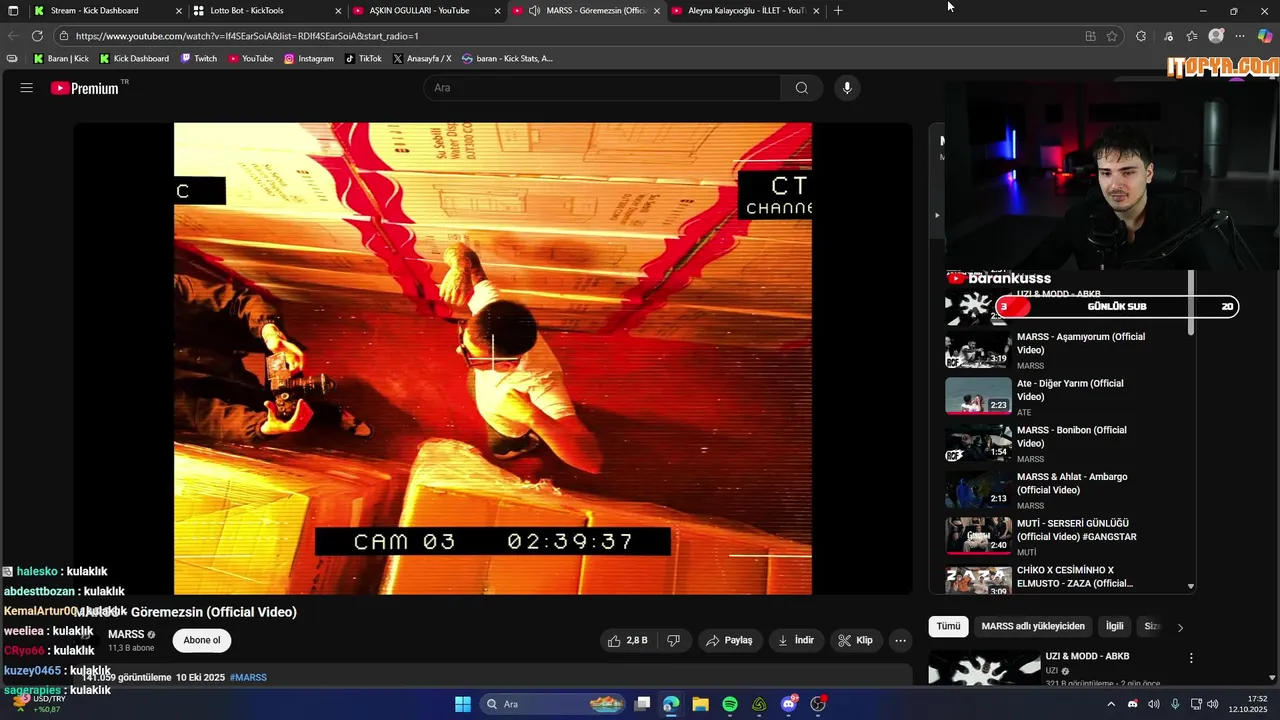Open a new browser tab
This screenshot has height=720, width=1280.
point(838,11)
